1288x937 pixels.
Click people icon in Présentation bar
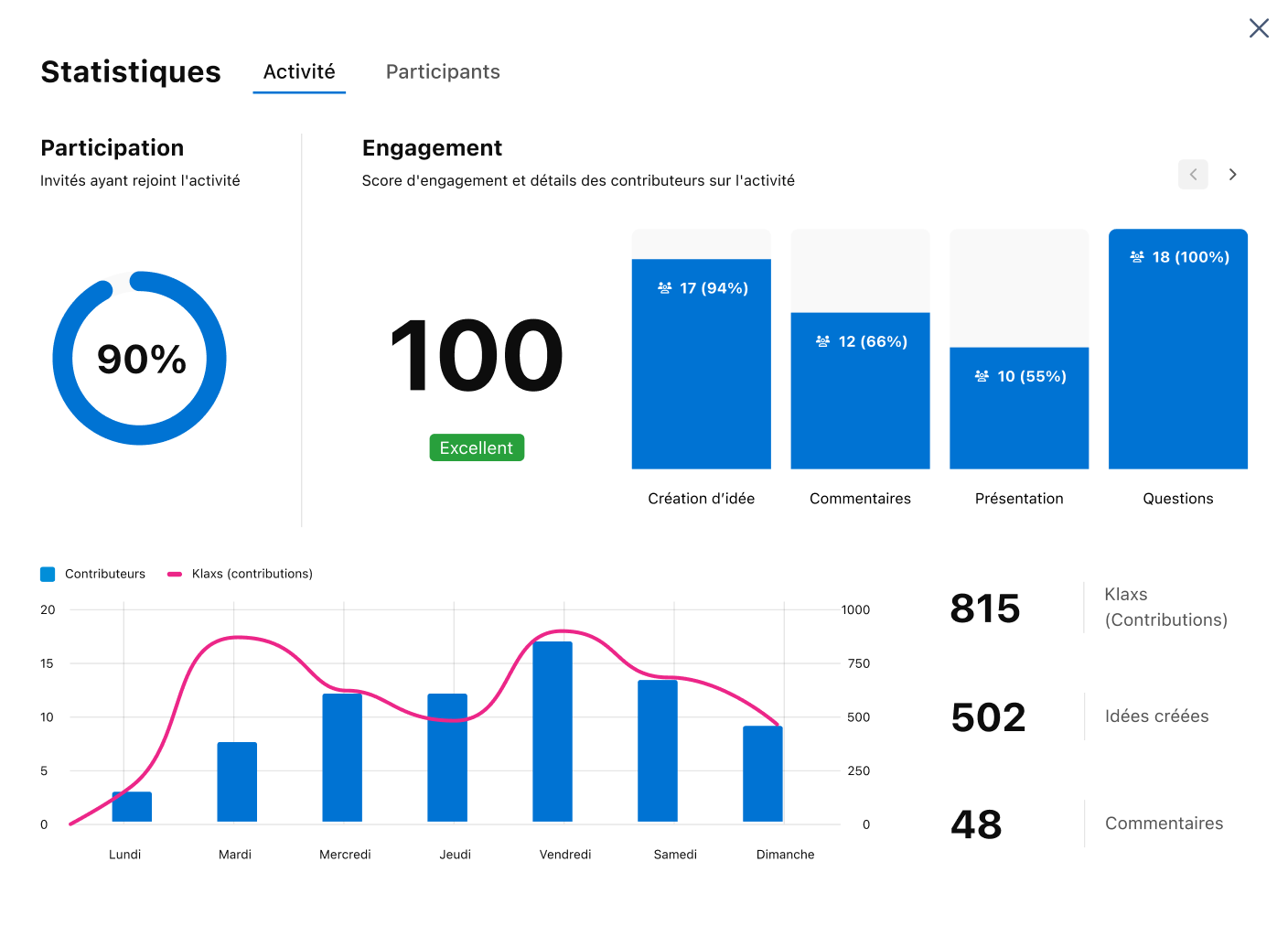click(982, 376)
